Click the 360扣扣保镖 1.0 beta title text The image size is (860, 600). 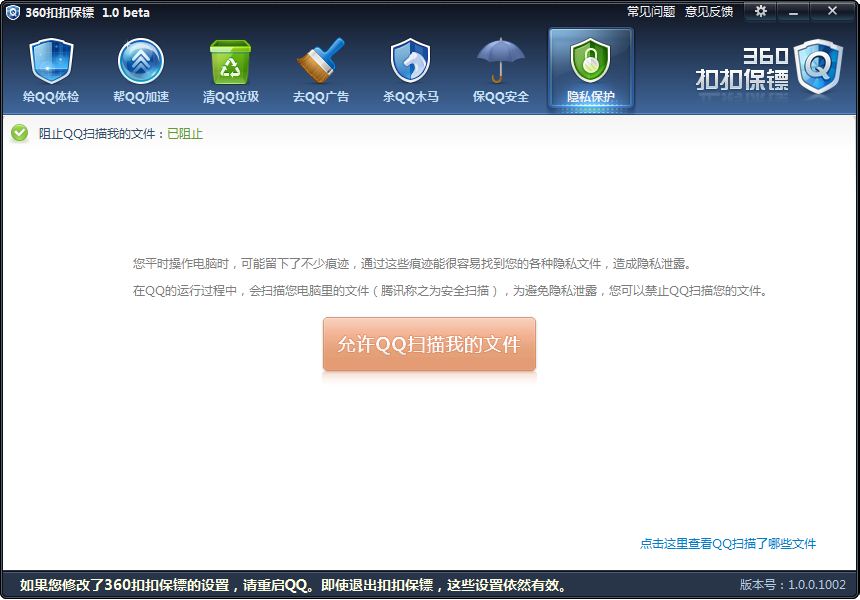coord(87,13)
